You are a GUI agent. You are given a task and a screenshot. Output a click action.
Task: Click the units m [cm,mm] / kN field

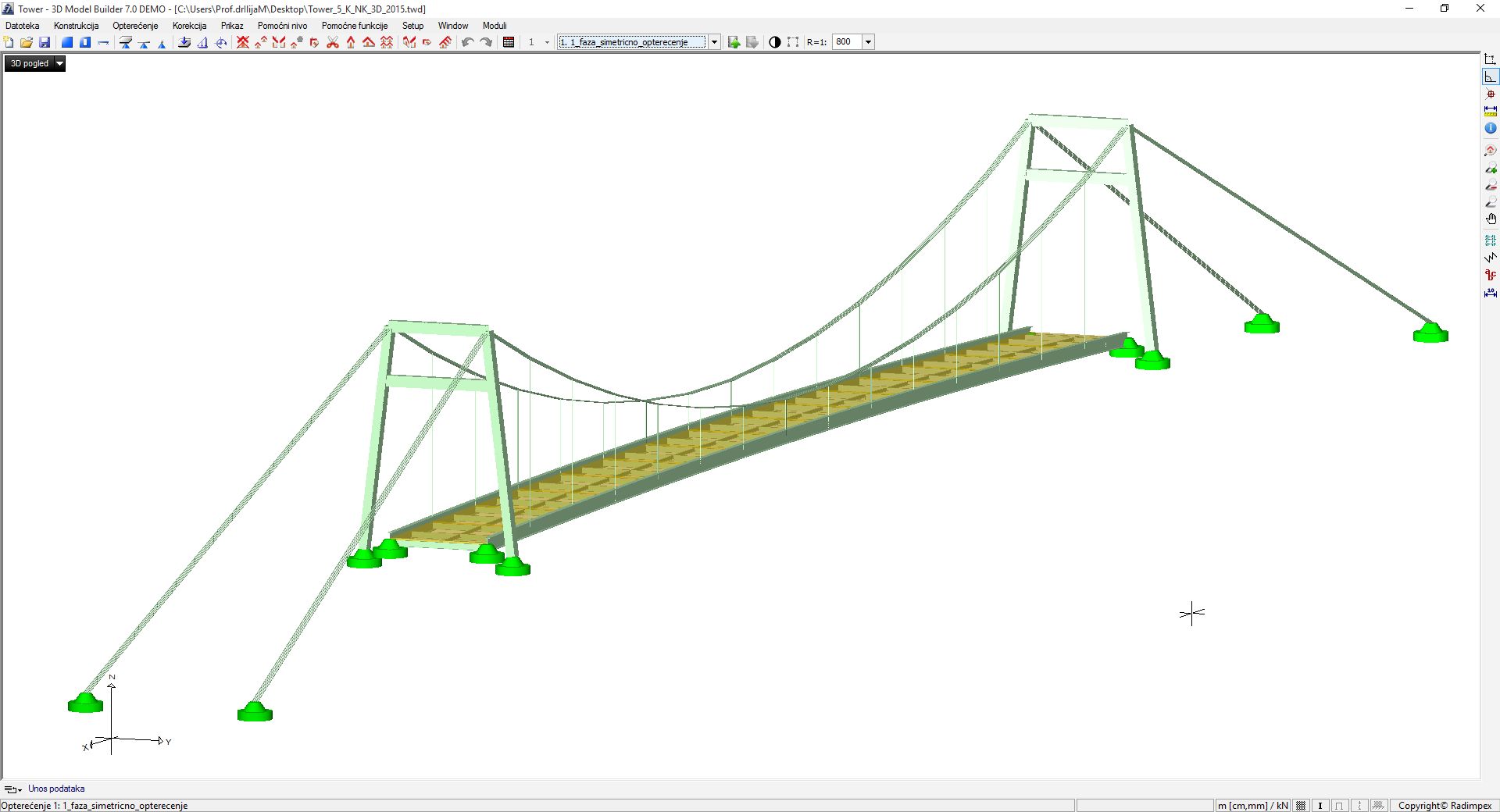1252,806
